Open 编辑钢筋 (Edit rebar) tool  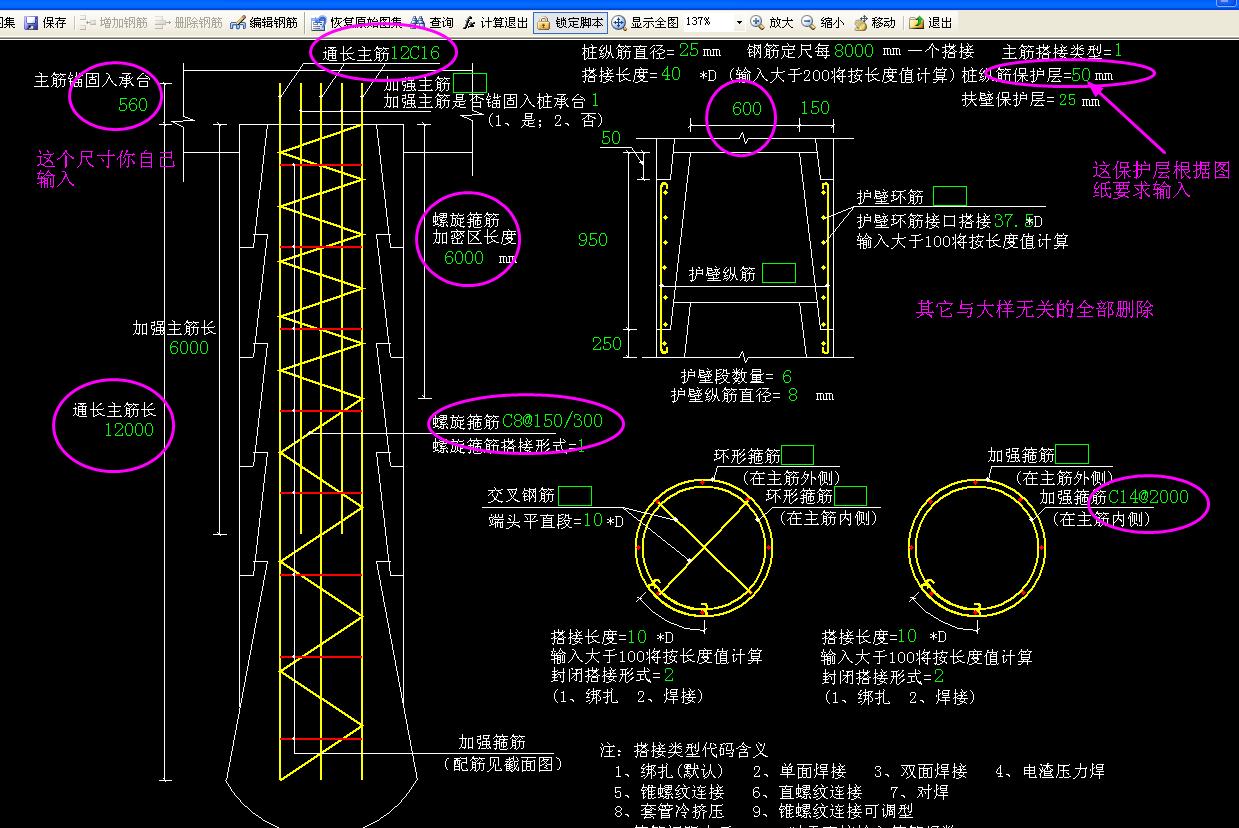coord(263,22)
